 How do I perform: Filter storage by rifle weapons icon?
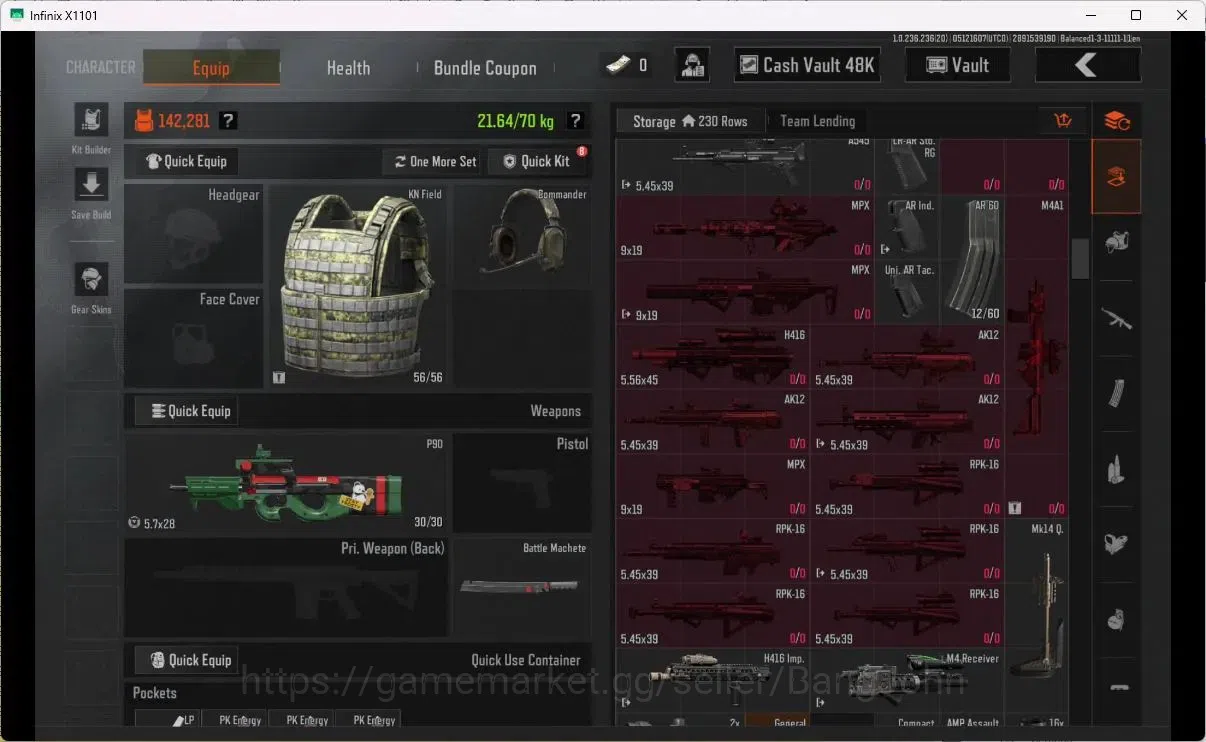point(1116,319)
